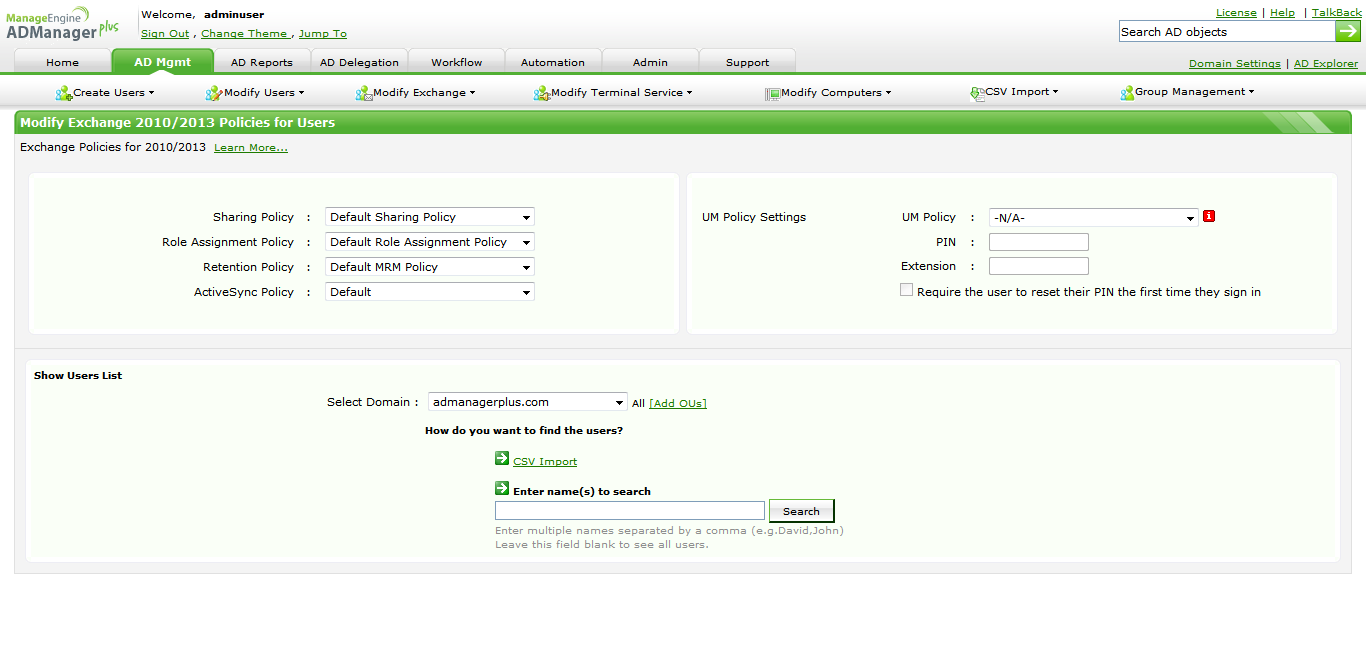Follow the Add OUs link
The width and height of the screenshot is (1366, 657).
click(677, 403)
